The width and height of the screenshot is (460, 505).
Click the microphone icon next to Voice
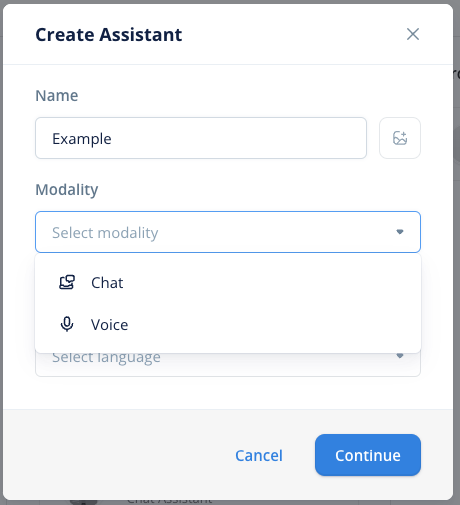point(67,324)
